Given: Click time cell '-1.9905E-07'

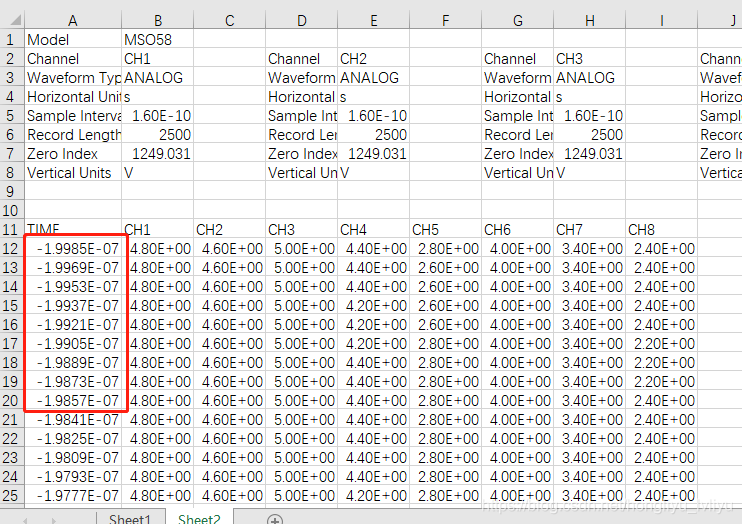Looking at the screenshot, I should 73,343.
